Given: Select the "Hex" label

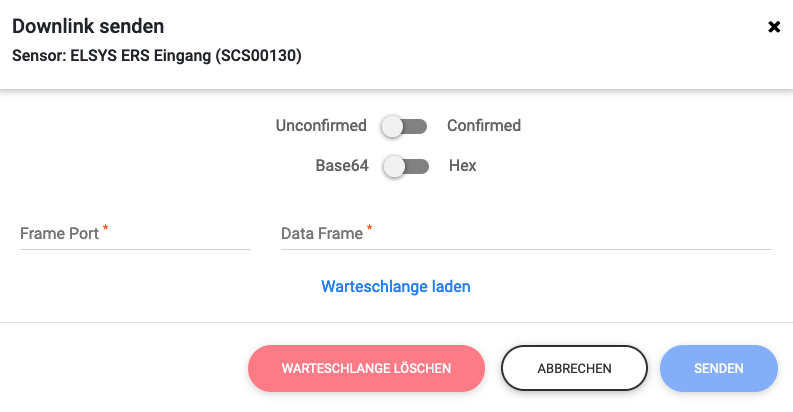Looking at the screenshot, I should coord(463,166).
